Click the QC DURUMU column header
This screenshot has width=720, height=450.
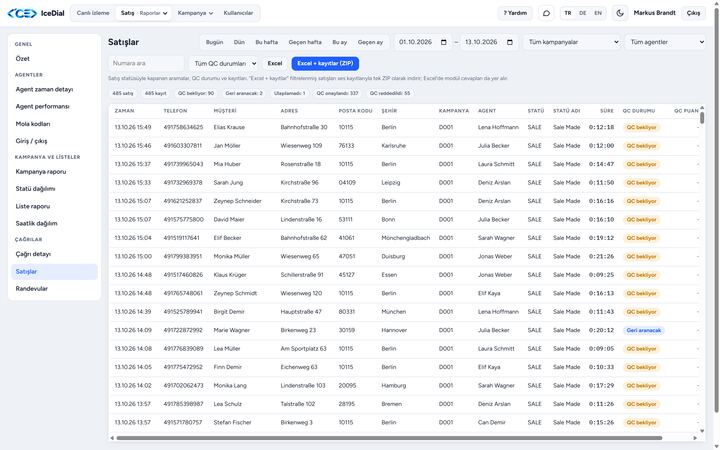click(x=639, y=111)
